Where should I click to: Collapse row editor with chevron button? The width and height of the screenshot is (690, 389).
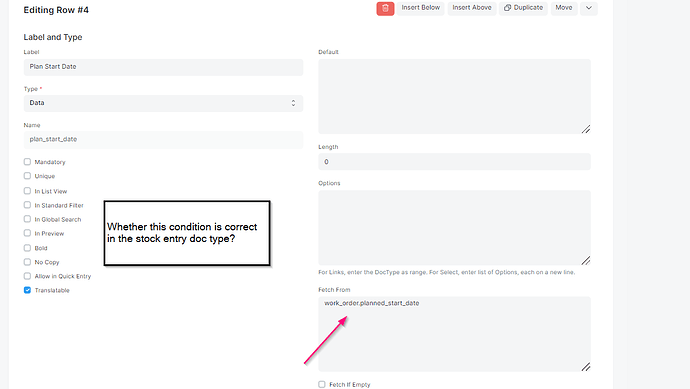[589, 8]
